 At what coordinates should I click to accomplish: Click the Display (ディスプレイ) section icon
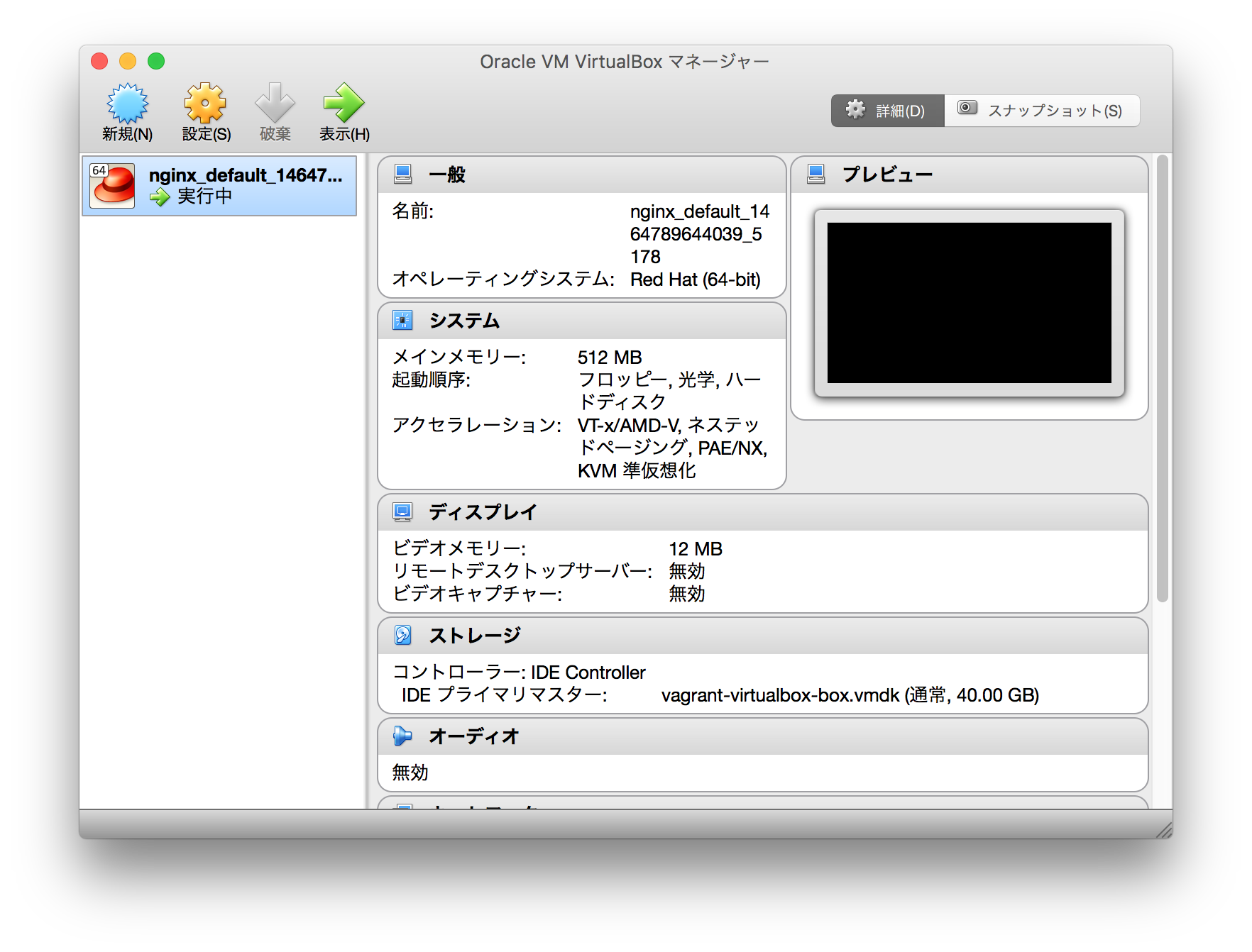click(403, 512)
